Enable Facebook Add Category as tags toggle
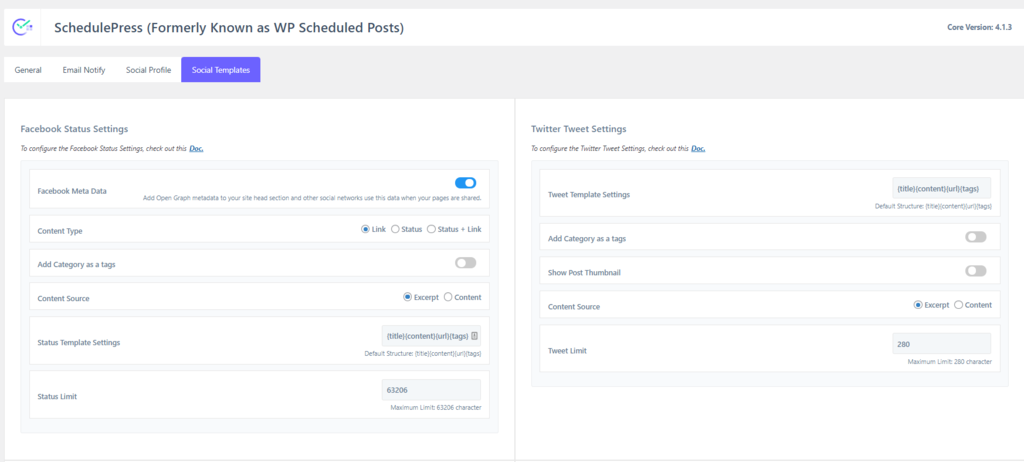1024x462 pixels. click(x=465, y=263)
